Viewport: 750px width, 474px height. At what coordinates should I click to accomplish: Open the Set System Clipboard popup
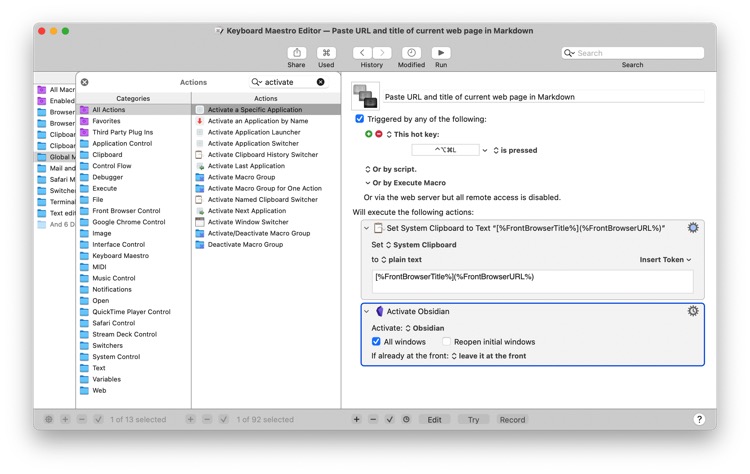(x=421, y=245)
